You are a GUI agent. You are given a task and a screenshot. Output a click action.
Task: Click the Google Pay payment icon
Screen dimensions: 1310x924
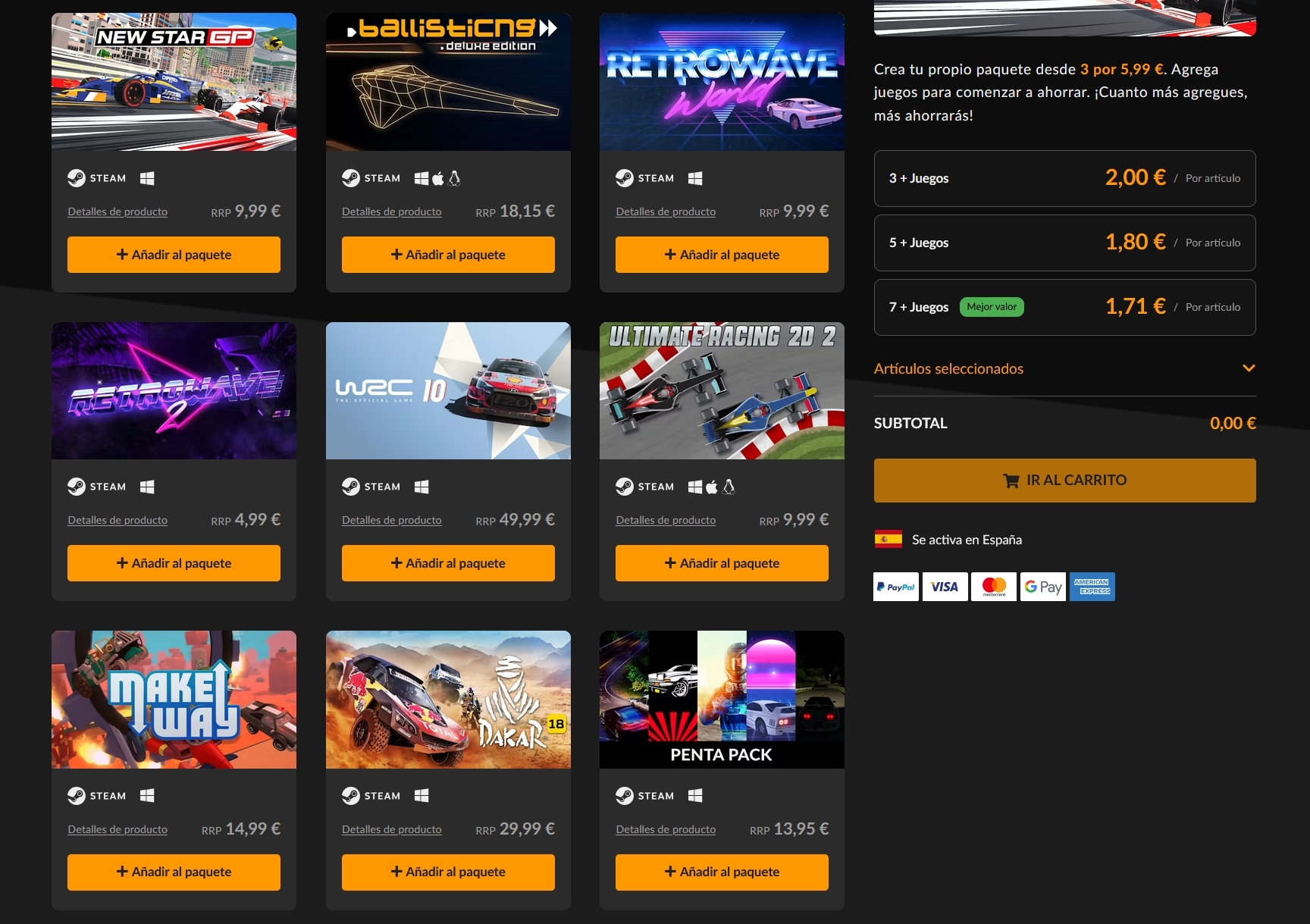[1043, 587]
